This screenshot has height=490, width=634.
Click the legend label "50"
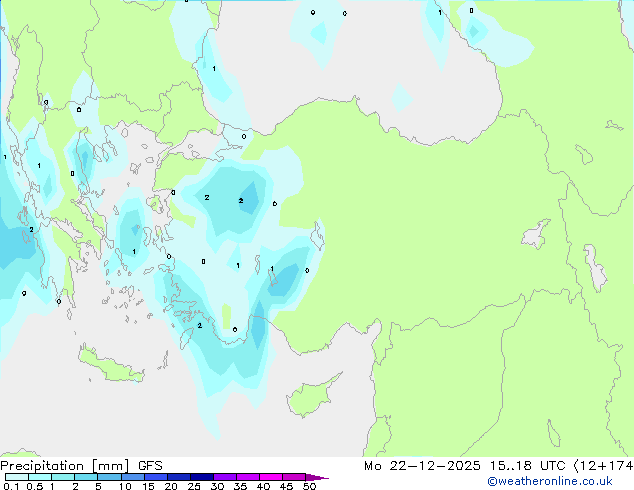[x=310, y=486]
